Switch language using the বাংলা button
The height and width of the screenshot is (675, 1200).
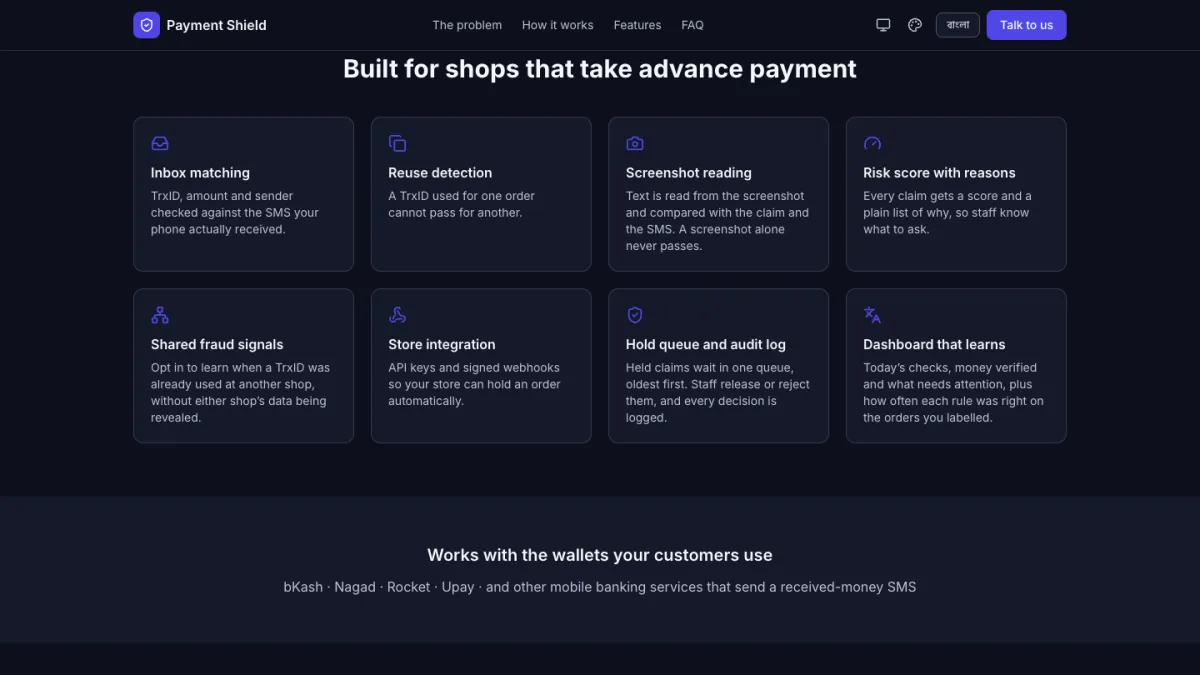957,25
